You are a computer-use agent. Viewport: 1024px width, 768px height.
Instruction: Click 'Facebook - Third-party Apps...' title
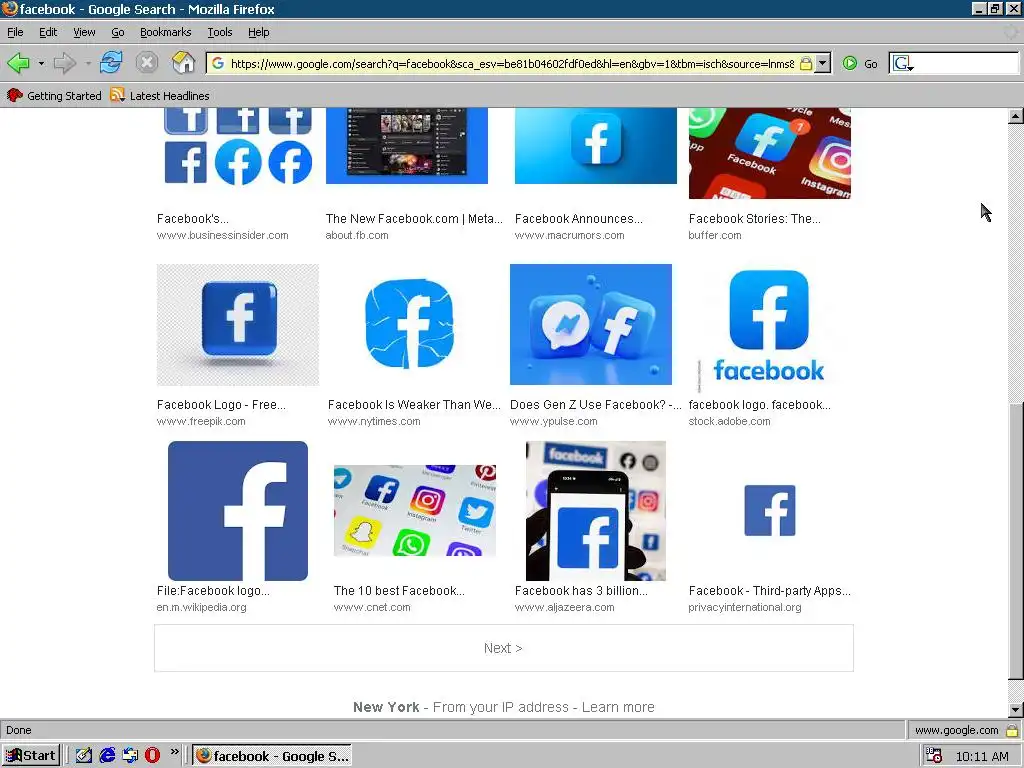[x=769, y=591]
